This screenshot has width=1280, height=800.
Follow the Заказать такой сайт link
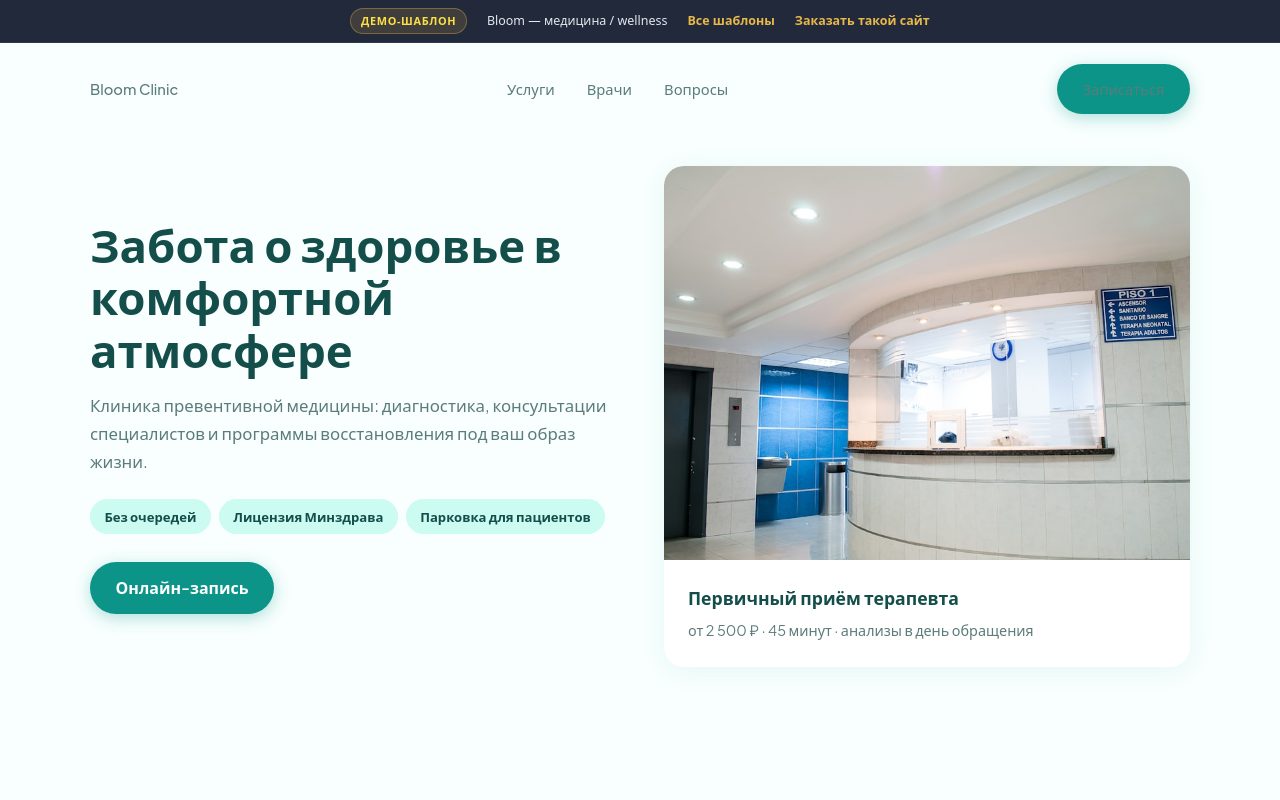pos(862,21)
